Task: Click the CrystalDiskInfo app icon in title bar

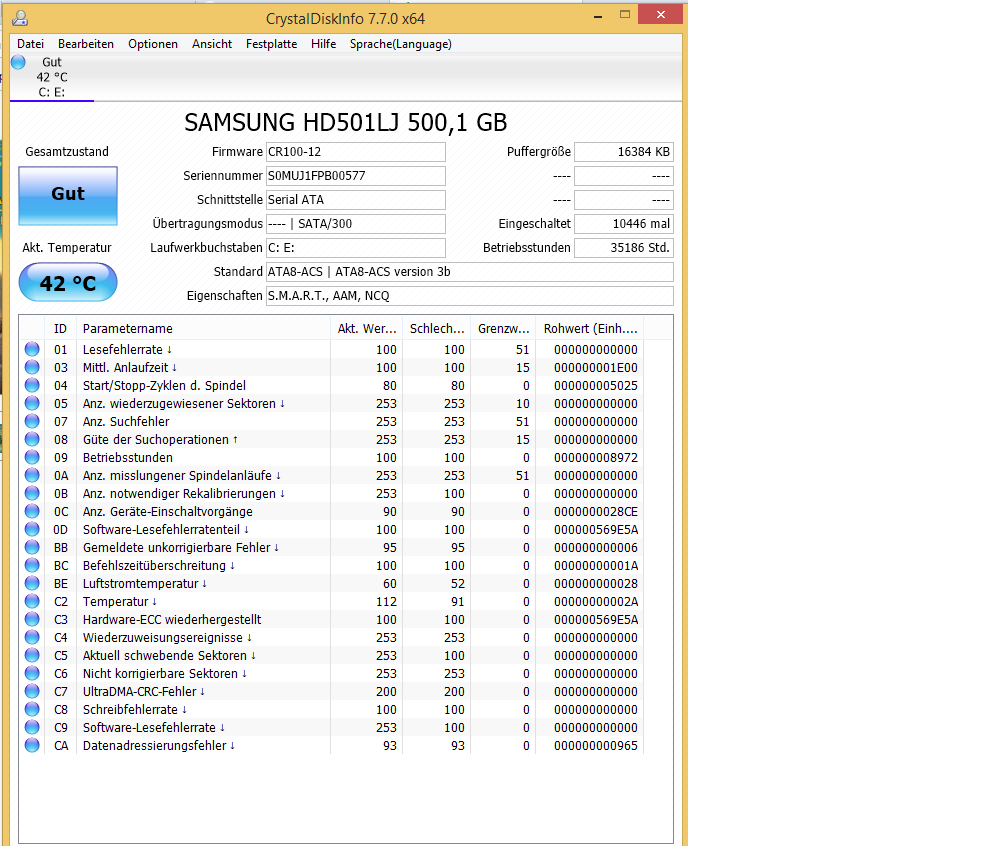Action: pos(20,18)
